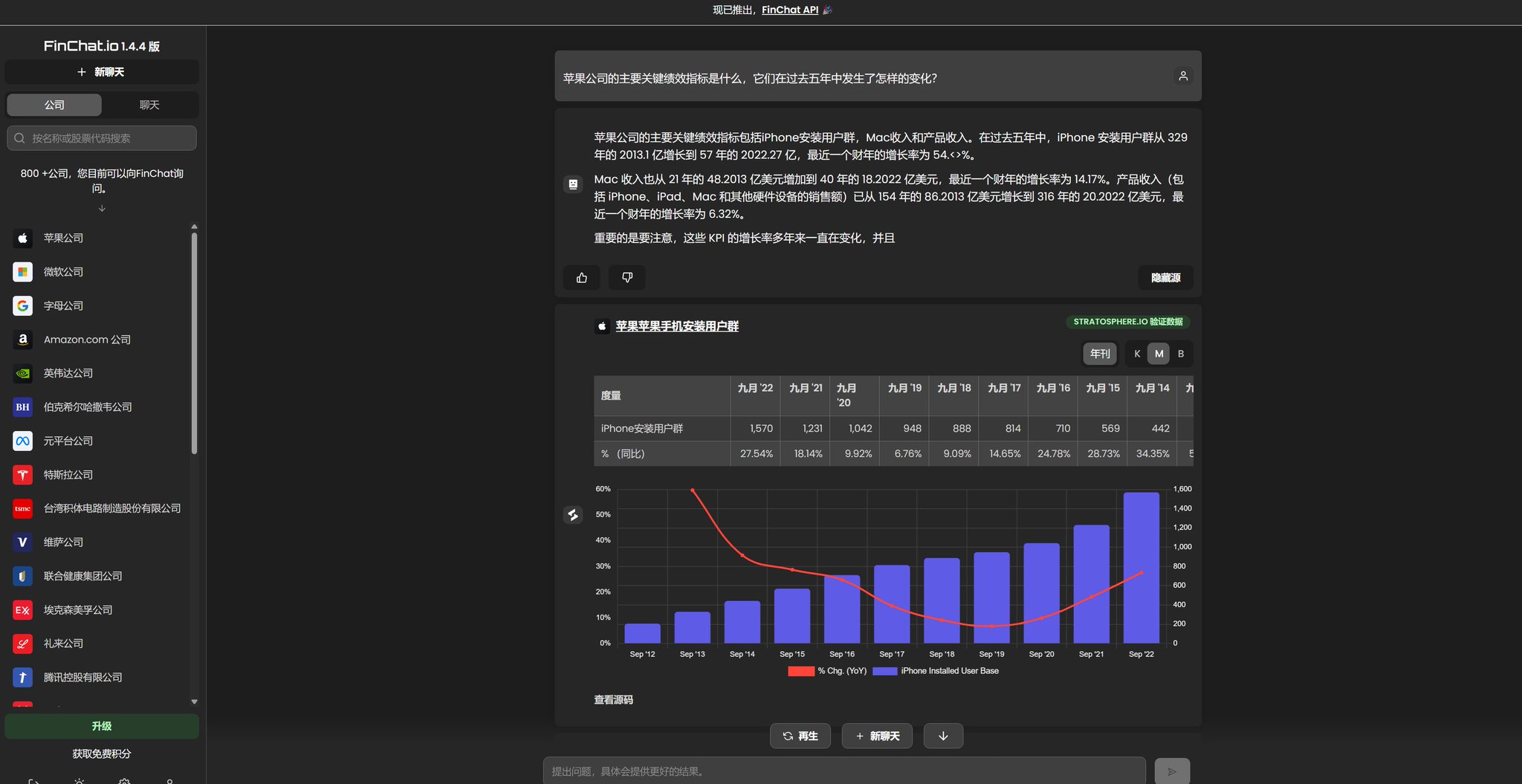
Task: Click View Source (查看源码) below the chart
Action: [613, 700]
